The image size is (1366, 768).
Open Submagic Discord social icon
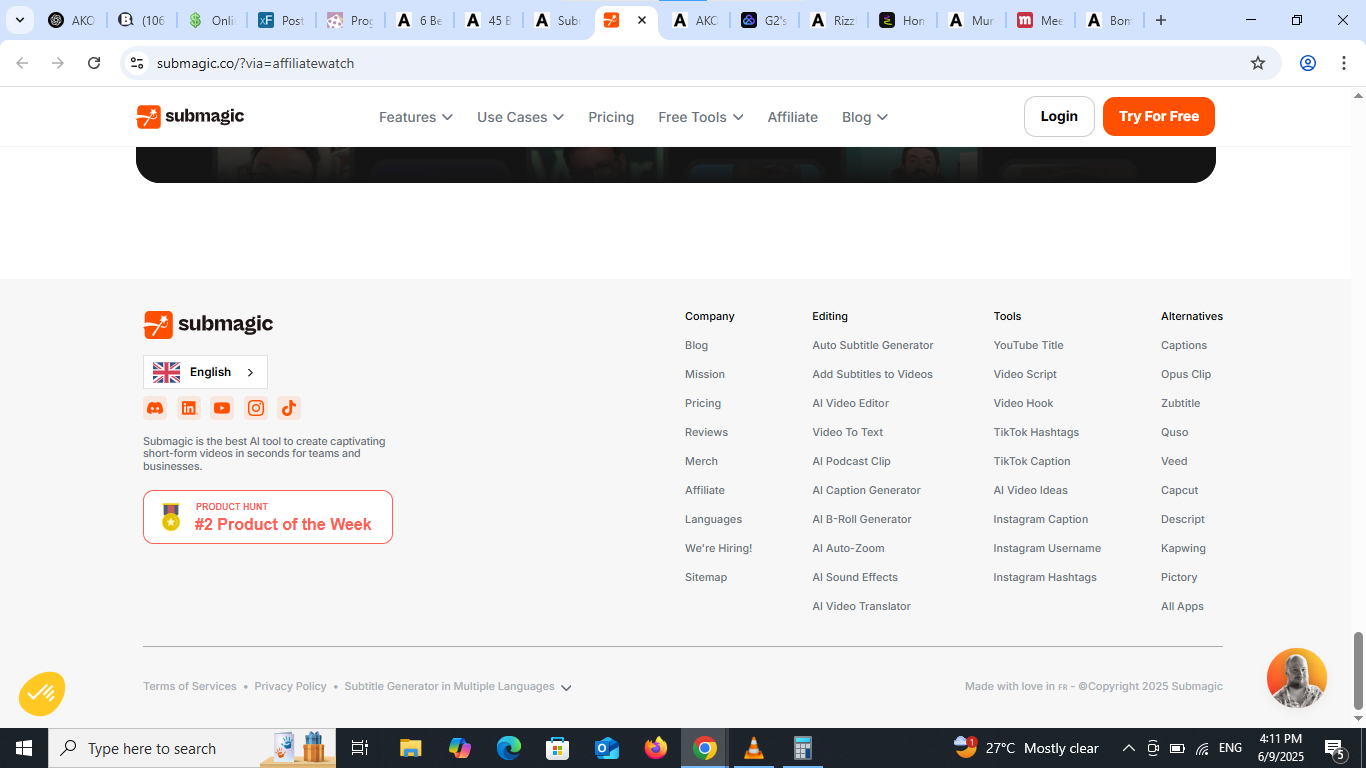(x=155, y=408)
